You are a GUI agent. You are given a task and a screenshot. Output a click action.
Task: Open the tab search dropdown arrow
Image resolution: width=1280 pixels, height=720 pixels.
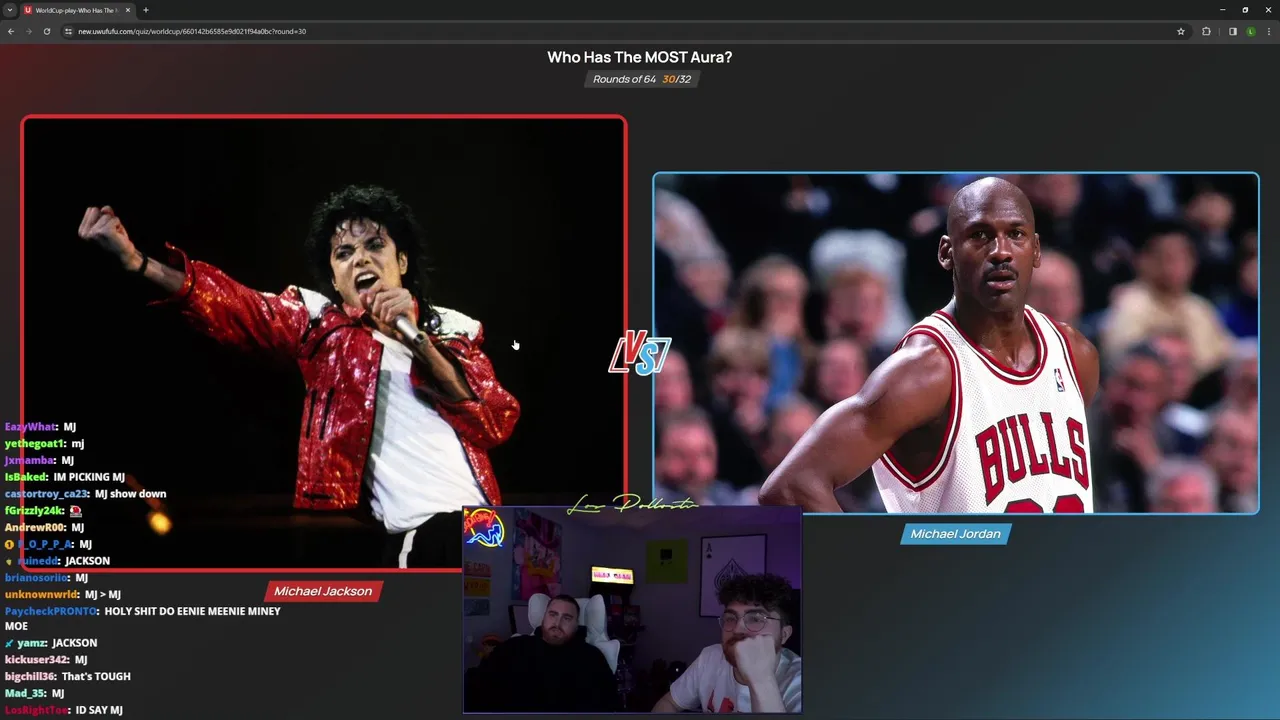point(10,10)
